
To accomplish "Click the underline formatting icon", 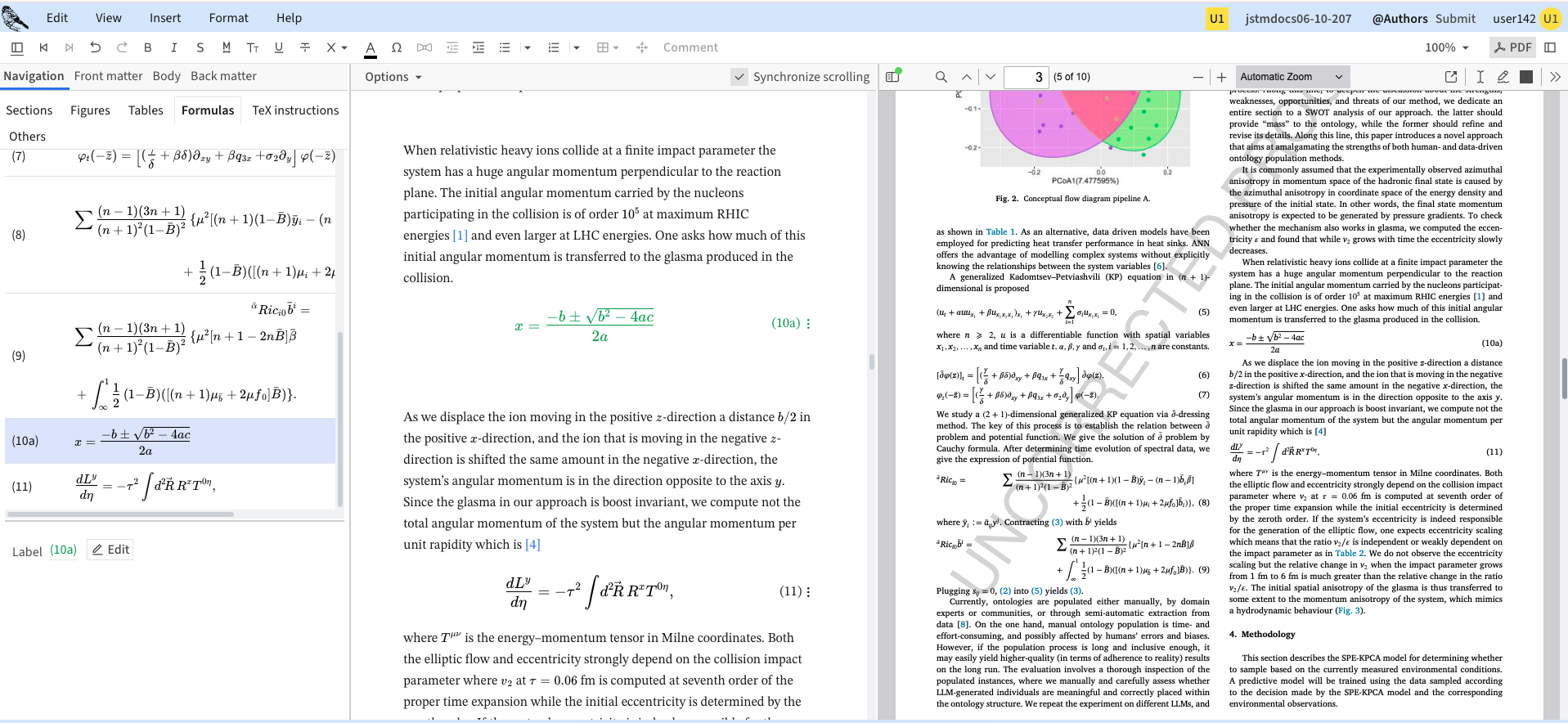I will (x=279, y=47).
